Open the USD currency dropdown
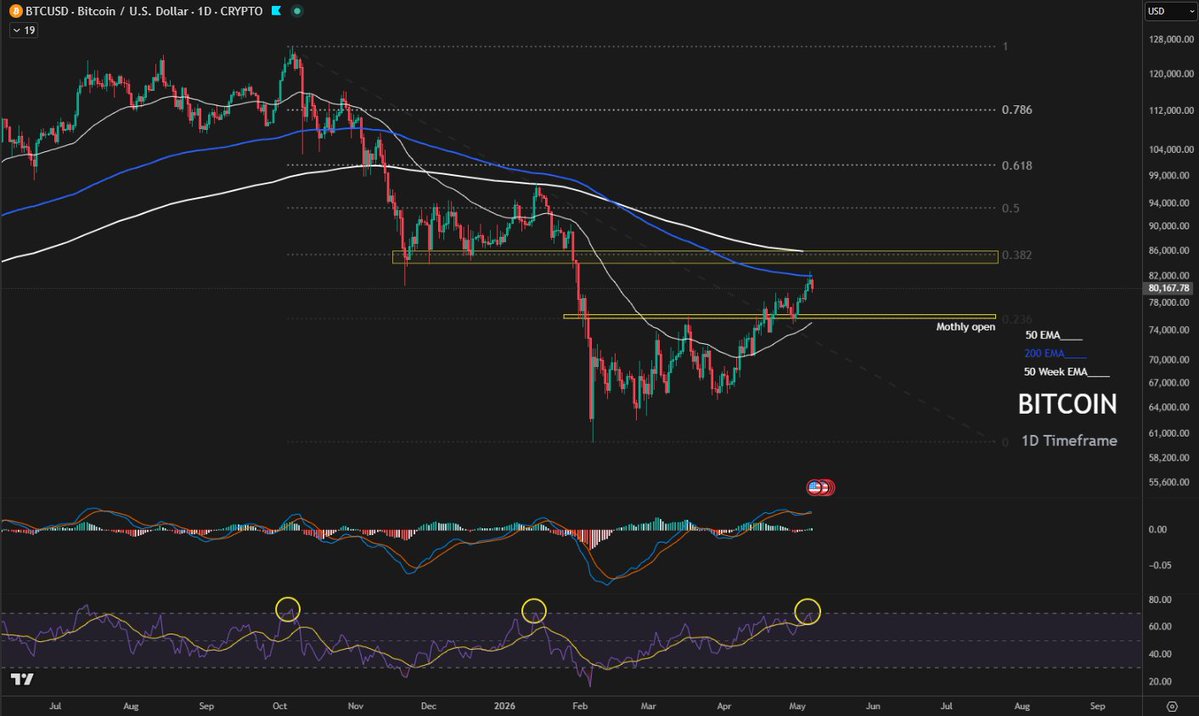The image size is (1199, 716). 1170,11
